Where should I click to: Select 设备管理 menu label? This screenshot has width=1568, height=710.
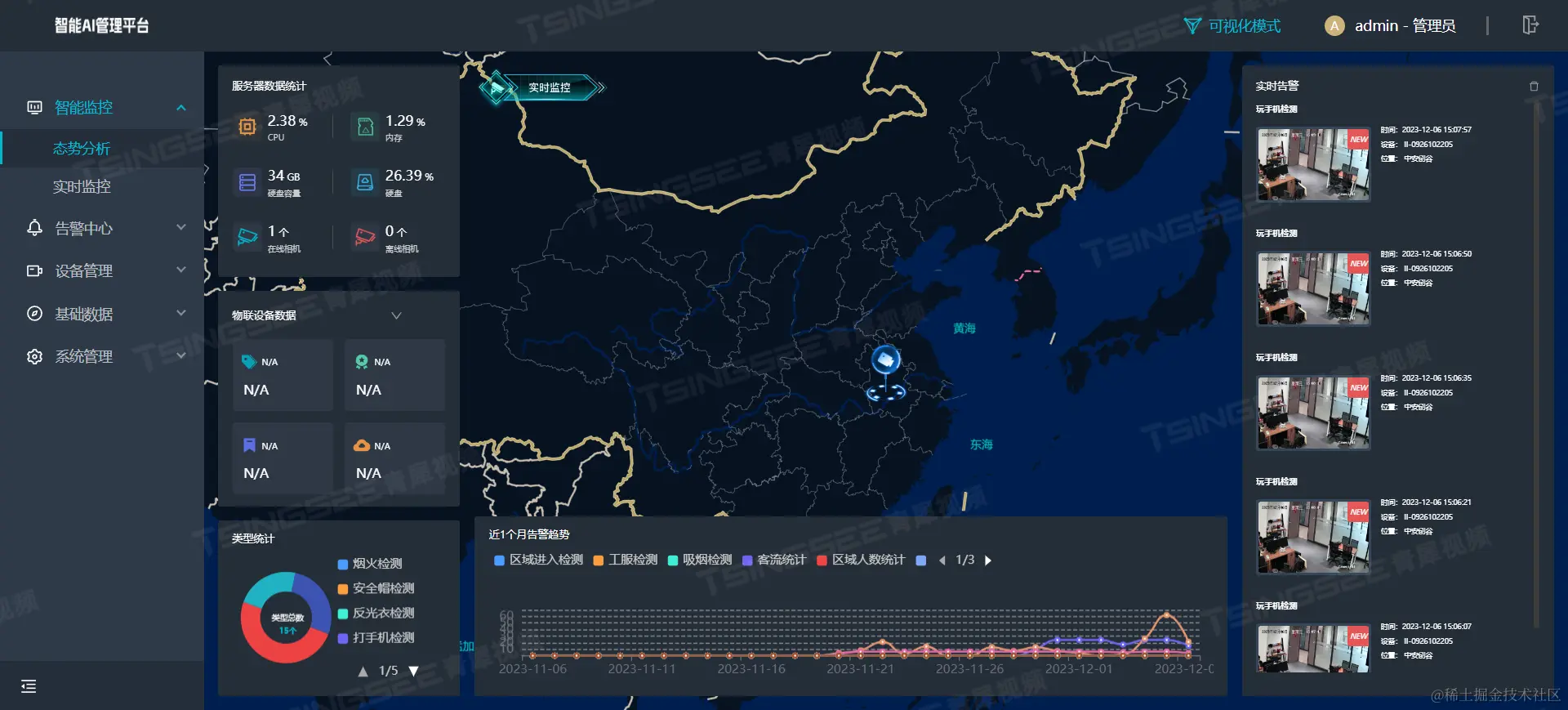[x=83, y=271]
